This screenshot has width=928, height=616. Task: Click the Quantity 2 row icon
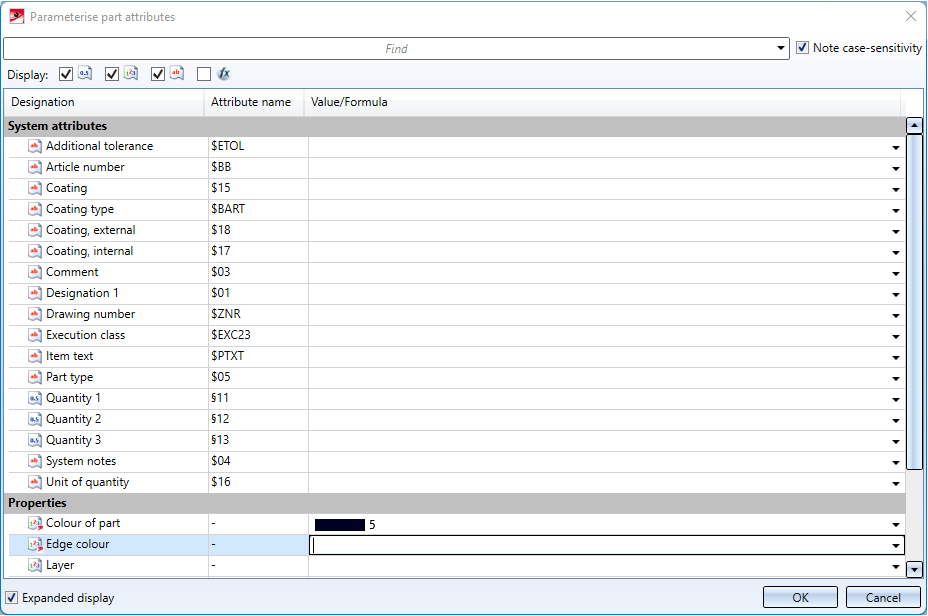pos(35,420)
